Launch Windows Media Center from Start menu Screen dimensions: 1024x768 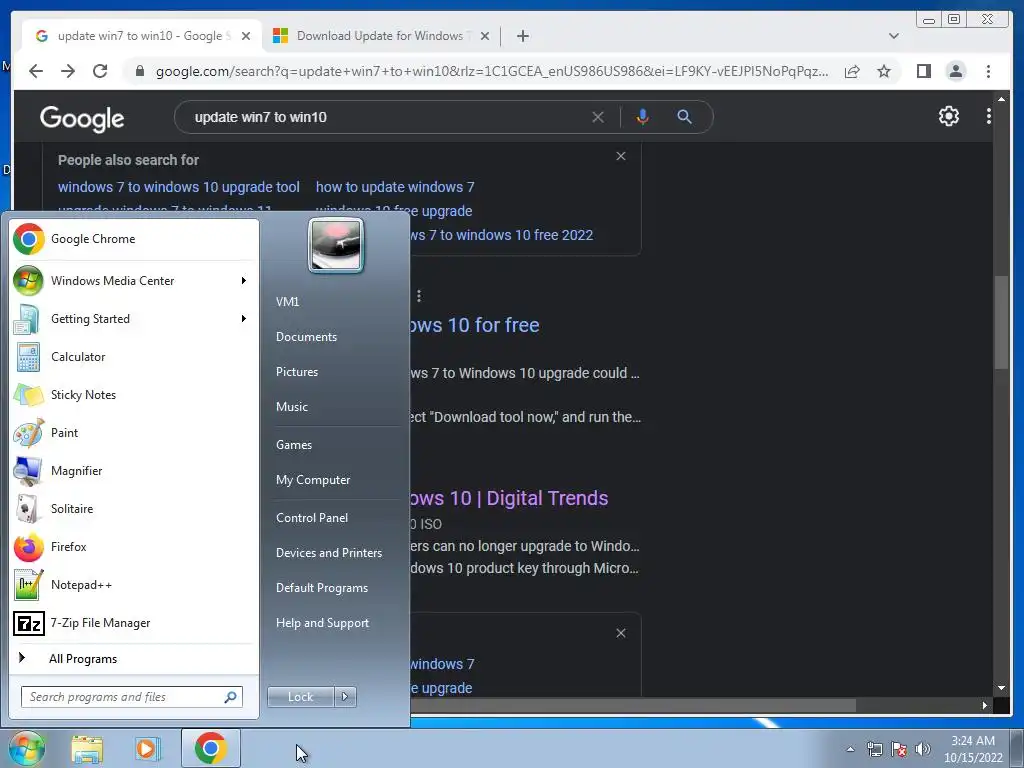click(x=134, y=281)
